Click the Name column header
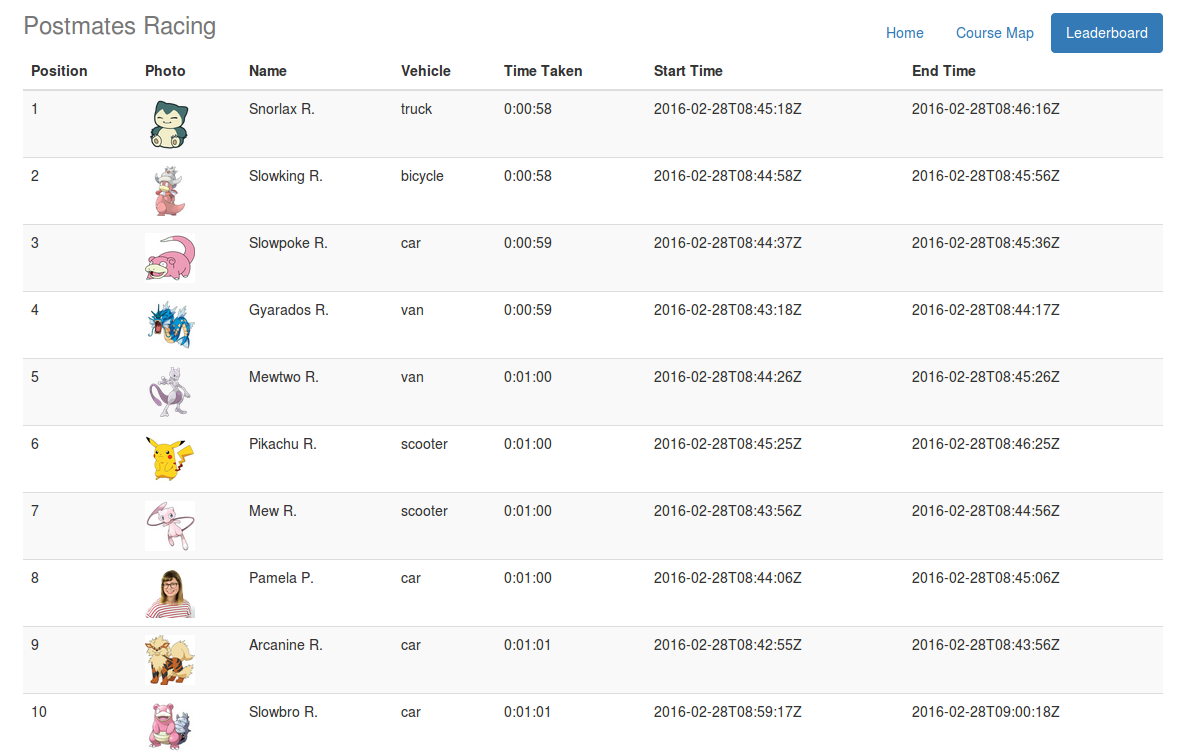 pyautogui.click(x=268, y=71)
